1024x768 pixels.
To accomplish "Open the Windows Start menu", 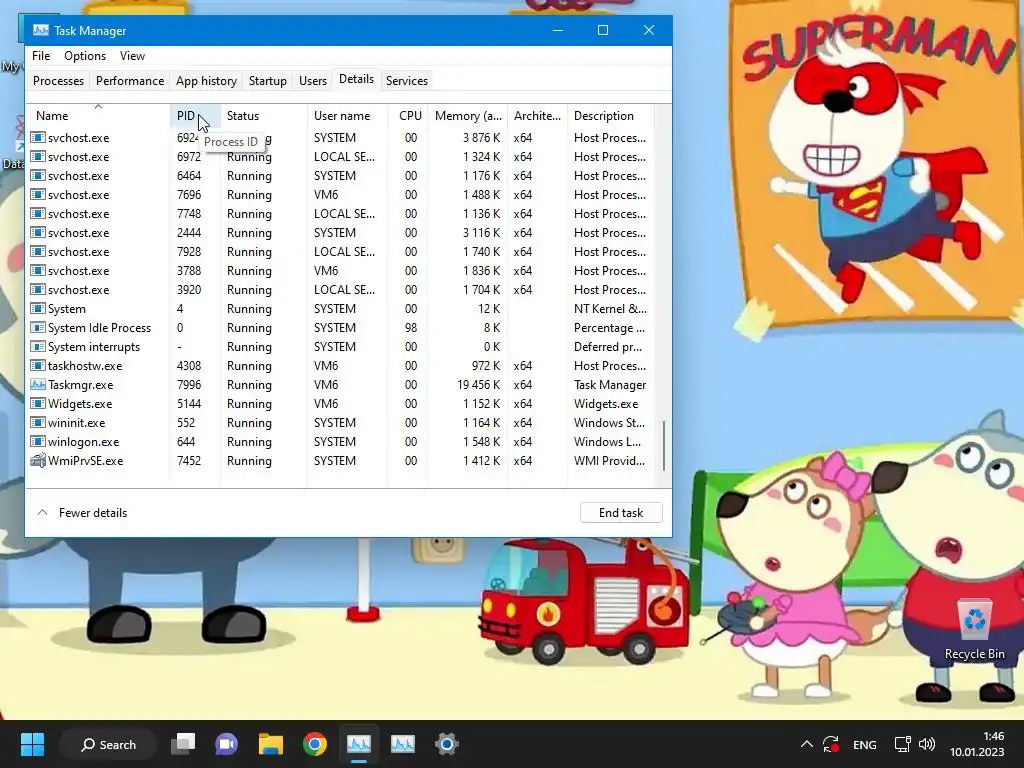I will [x=32, y=744].
